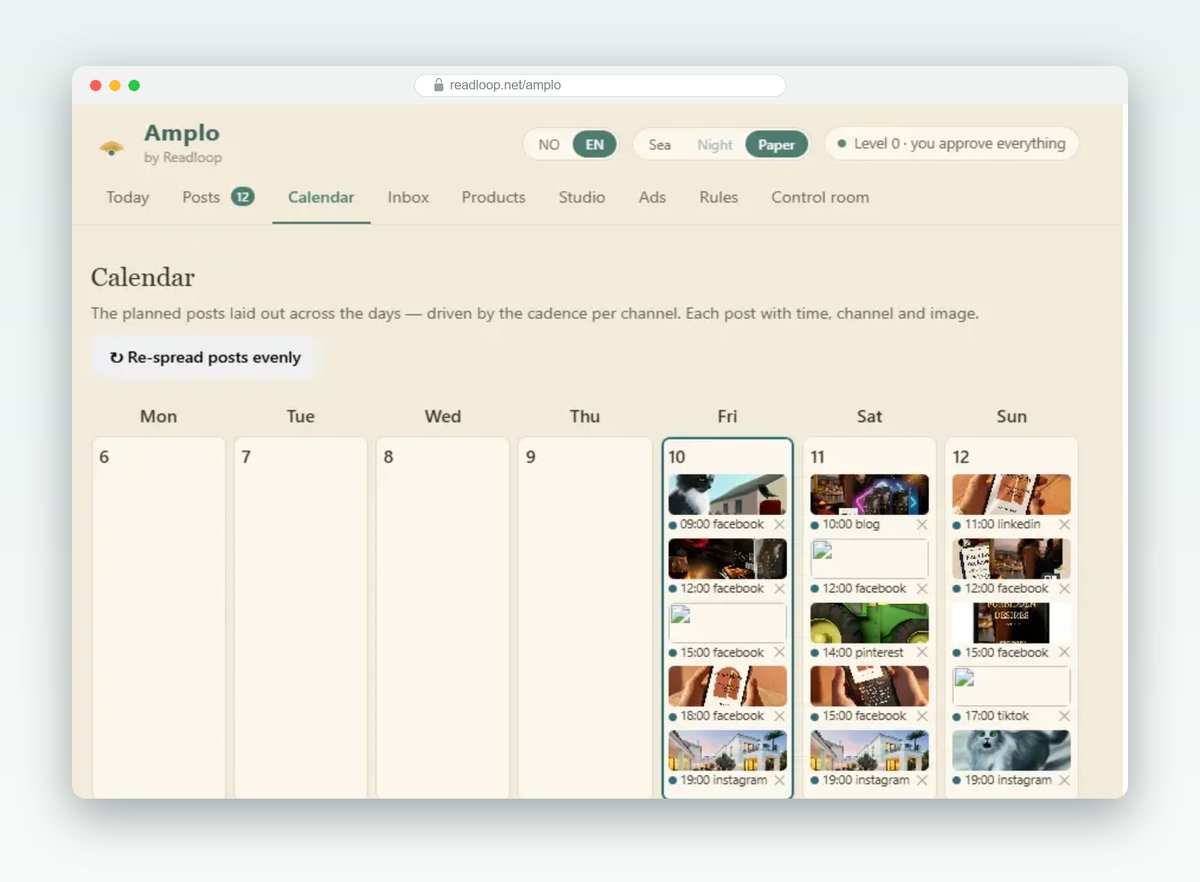Select the Wednesday 8 day cell

(x=443, y=618)
